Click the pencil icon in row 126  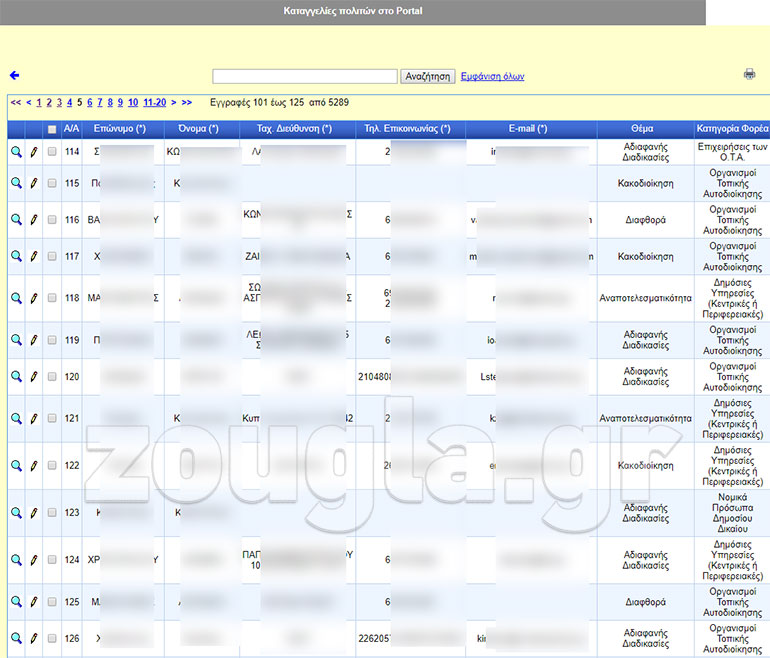point(33,637)
